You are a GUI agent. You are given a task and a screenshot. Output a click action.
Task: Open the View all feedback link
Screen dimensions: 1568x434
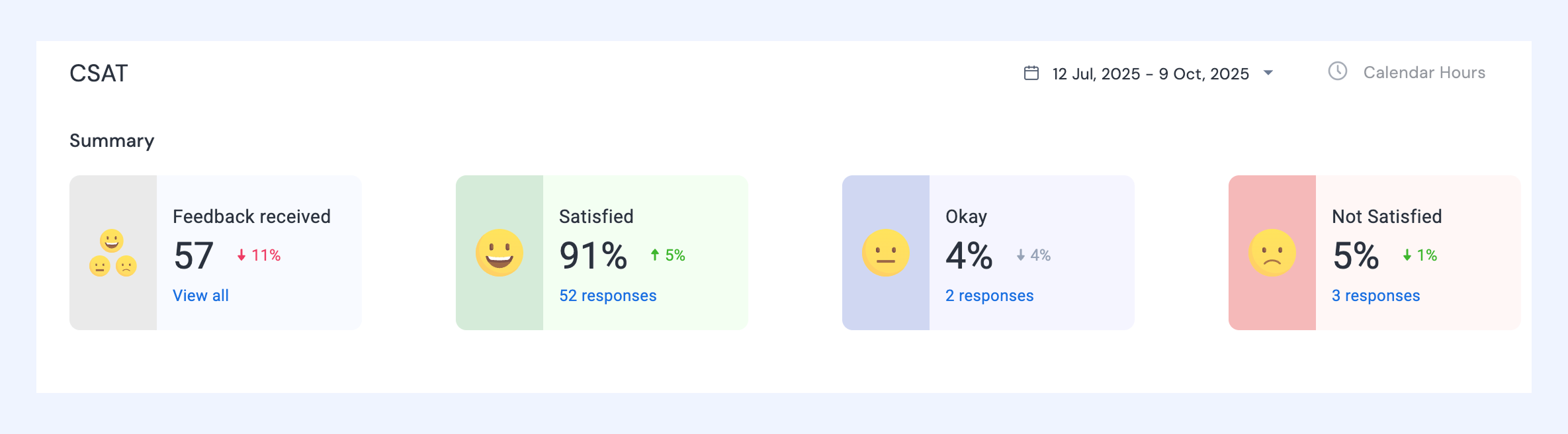tap(200, 296)
